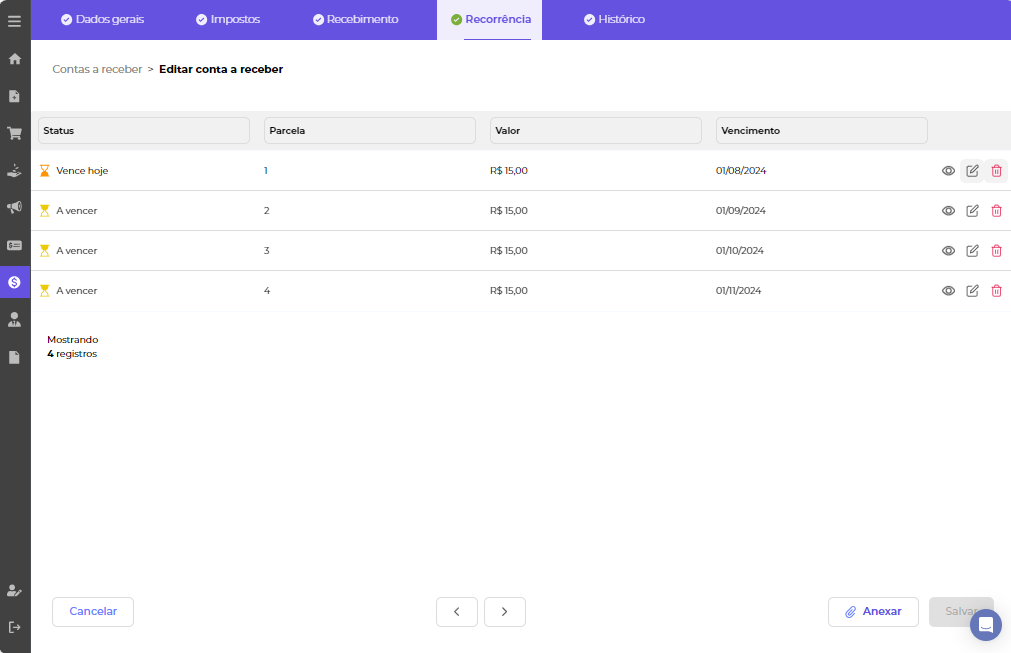Edit installment 1 with the pencil icon
The height and width of the screenshot is (653, 1011).
point(972,171)
